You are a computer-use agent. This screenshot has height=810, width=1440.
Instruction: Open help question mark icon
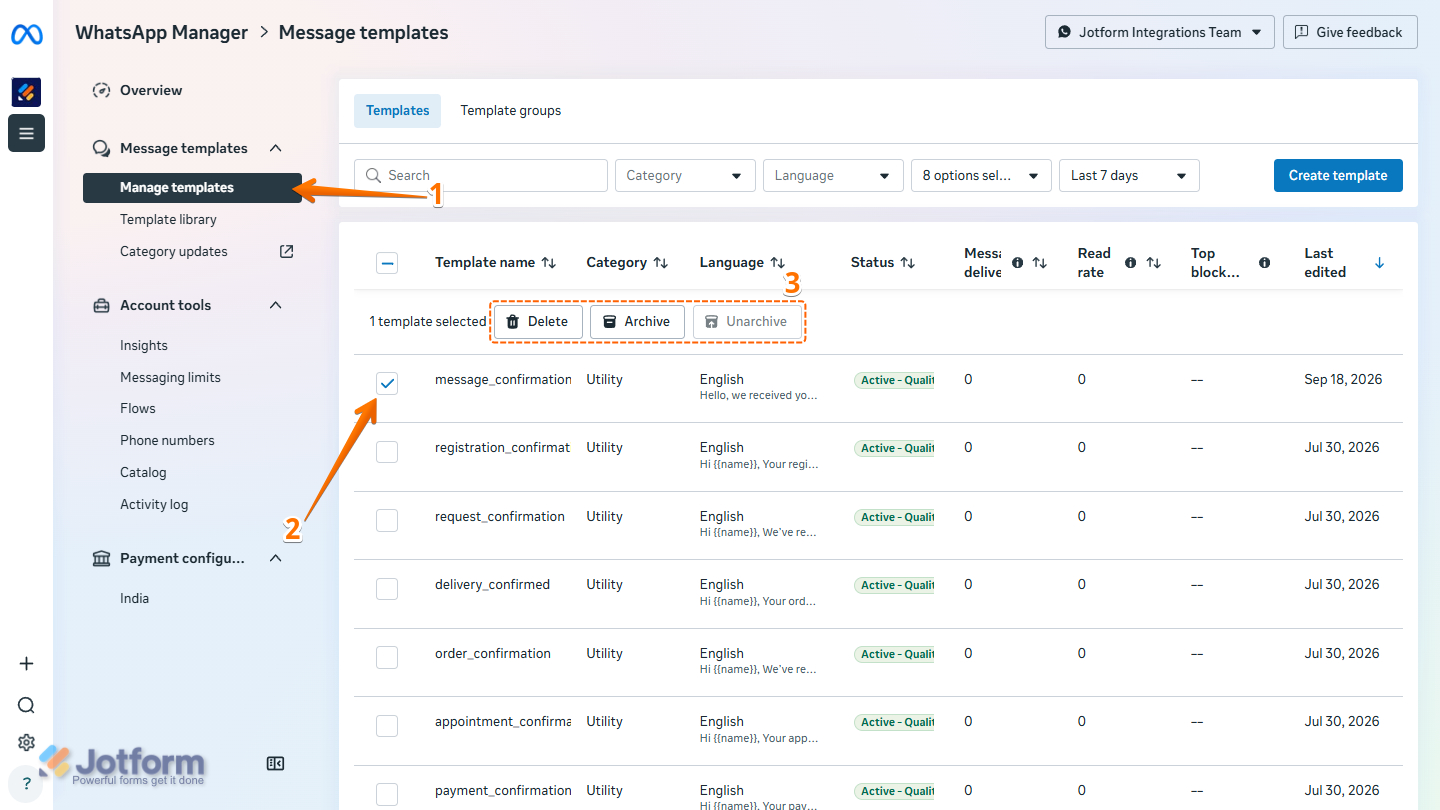pos(26,785)
